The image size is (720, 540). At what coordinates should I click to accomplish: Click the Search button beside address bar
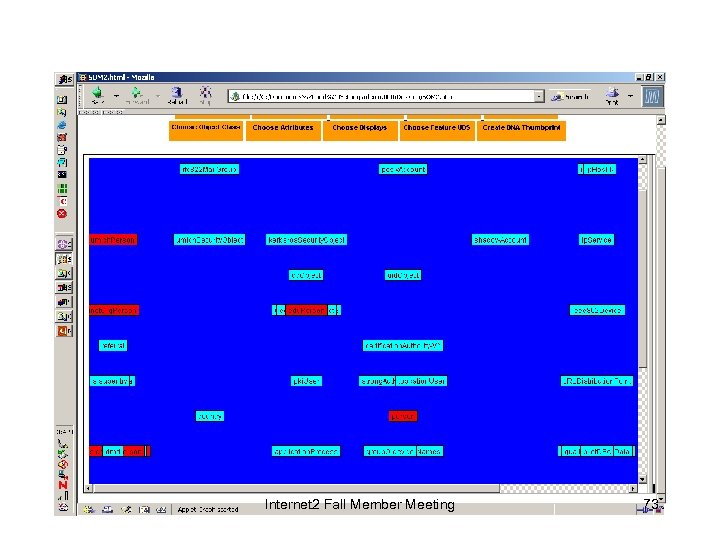pos(570,96)
